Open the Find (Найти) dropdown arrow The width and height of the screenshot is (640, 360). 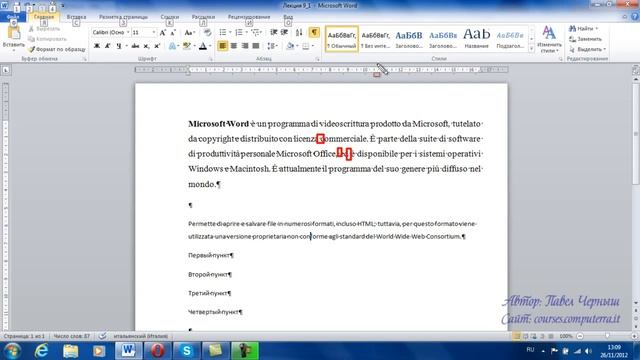click(x=597, y=29)
